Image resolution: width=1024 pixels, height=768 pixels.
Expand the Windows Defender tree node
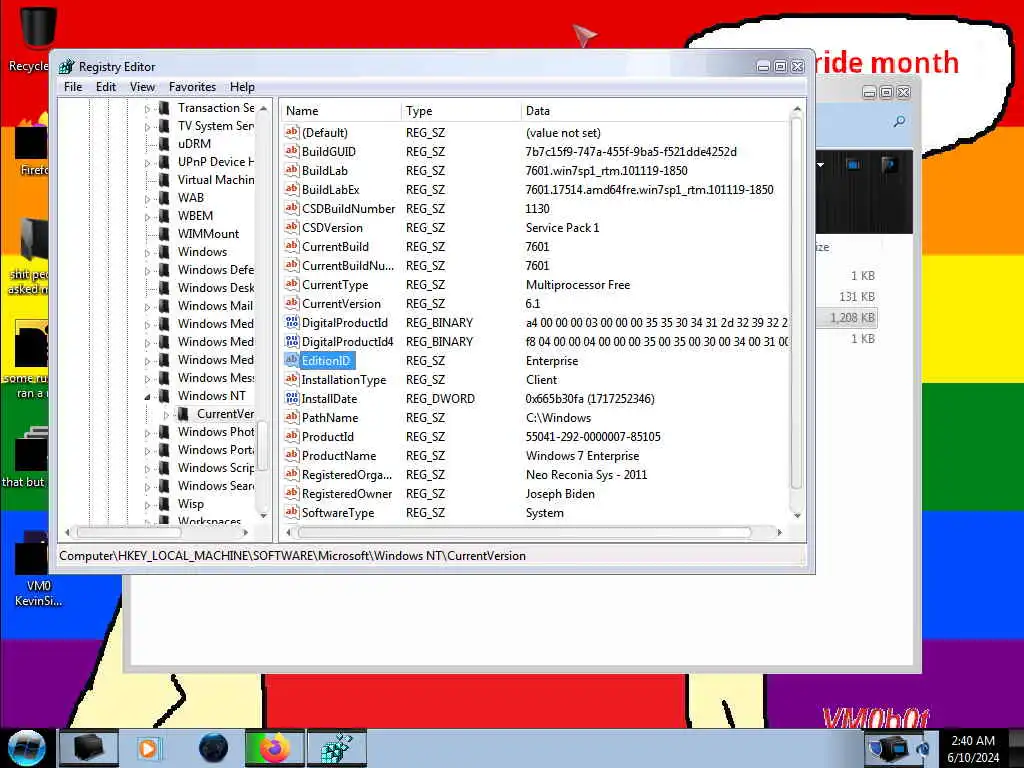point(147,270)
